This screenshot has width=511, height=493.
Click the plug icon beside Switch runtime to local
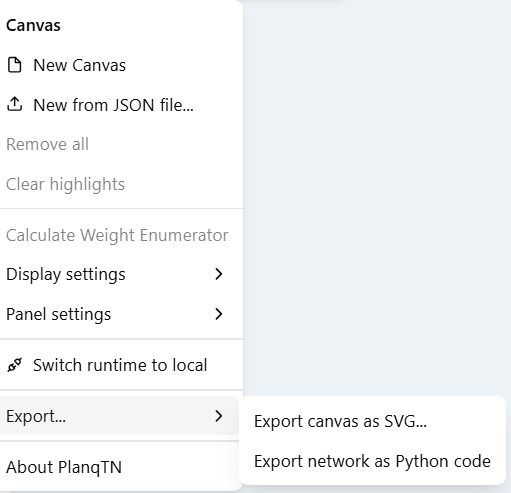[15, 365]
